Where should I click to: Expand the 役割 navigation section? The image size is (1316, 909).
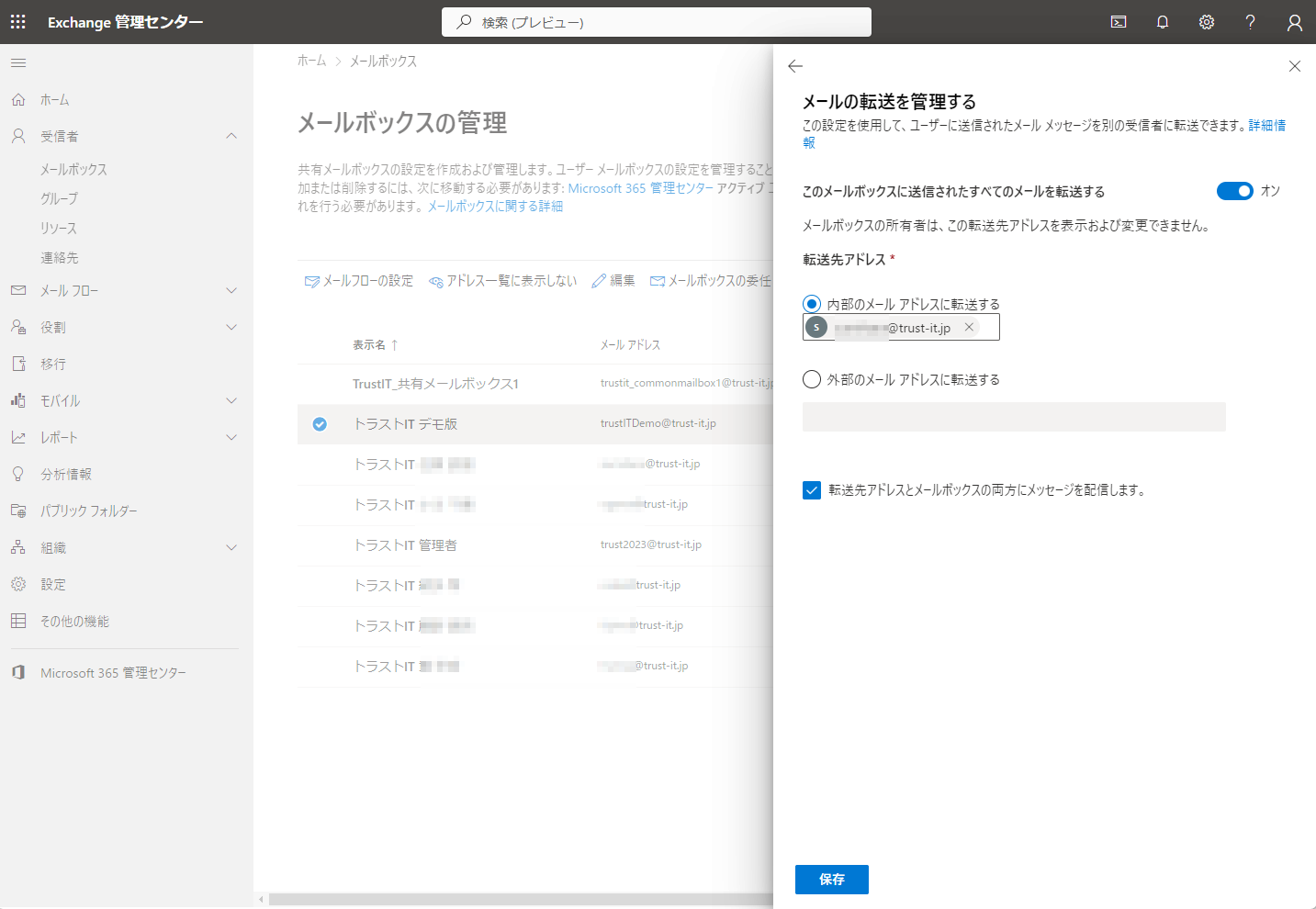click(231, 328)
